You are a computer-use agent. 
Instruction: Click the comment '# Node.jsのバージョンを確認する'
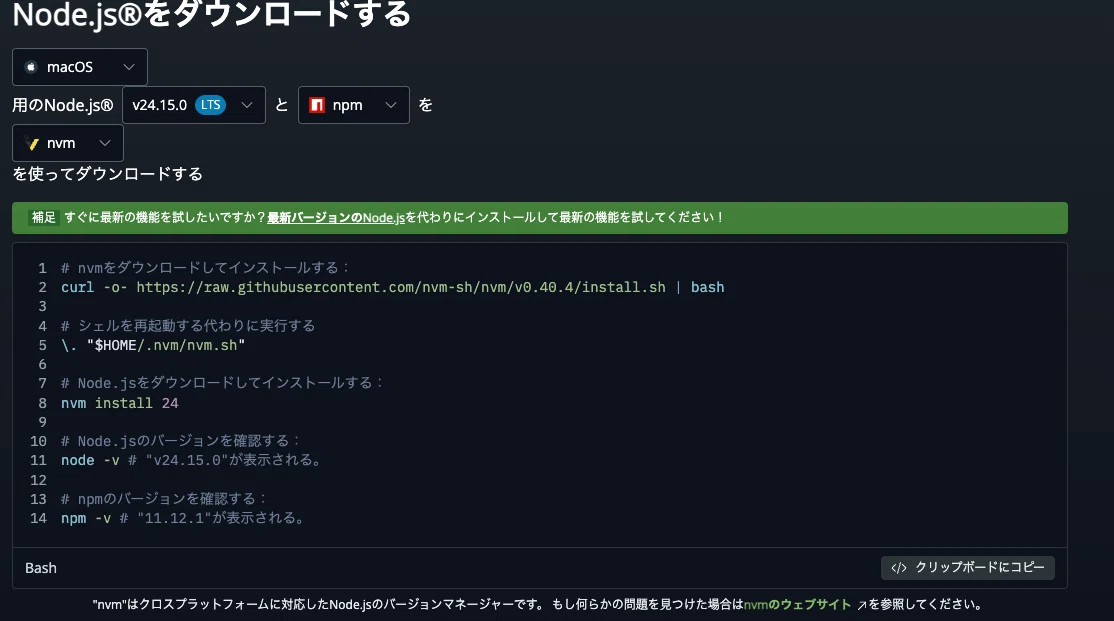click(180, 441)
